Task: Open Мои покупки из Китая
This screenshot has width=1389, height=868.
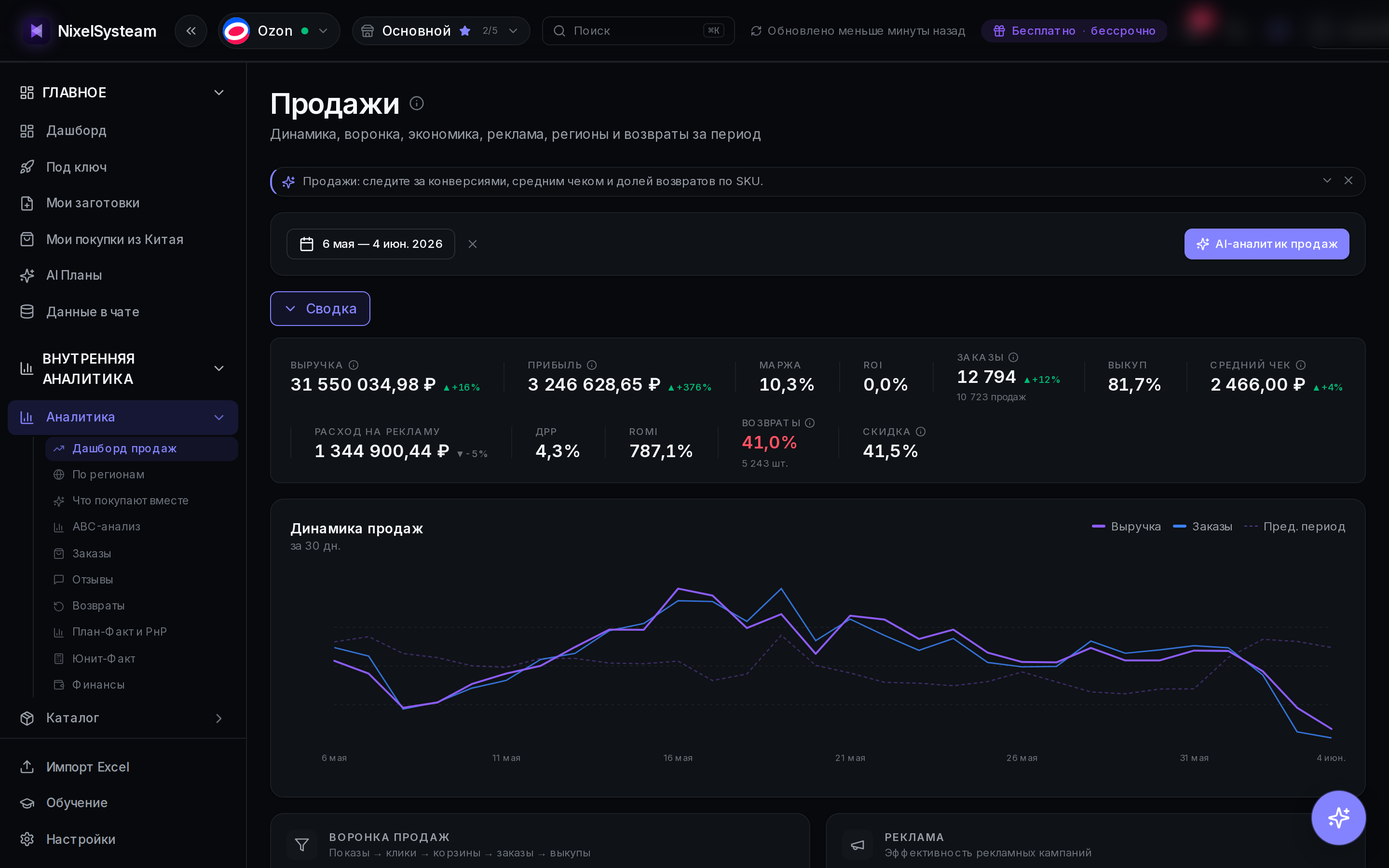Action: 123,239
